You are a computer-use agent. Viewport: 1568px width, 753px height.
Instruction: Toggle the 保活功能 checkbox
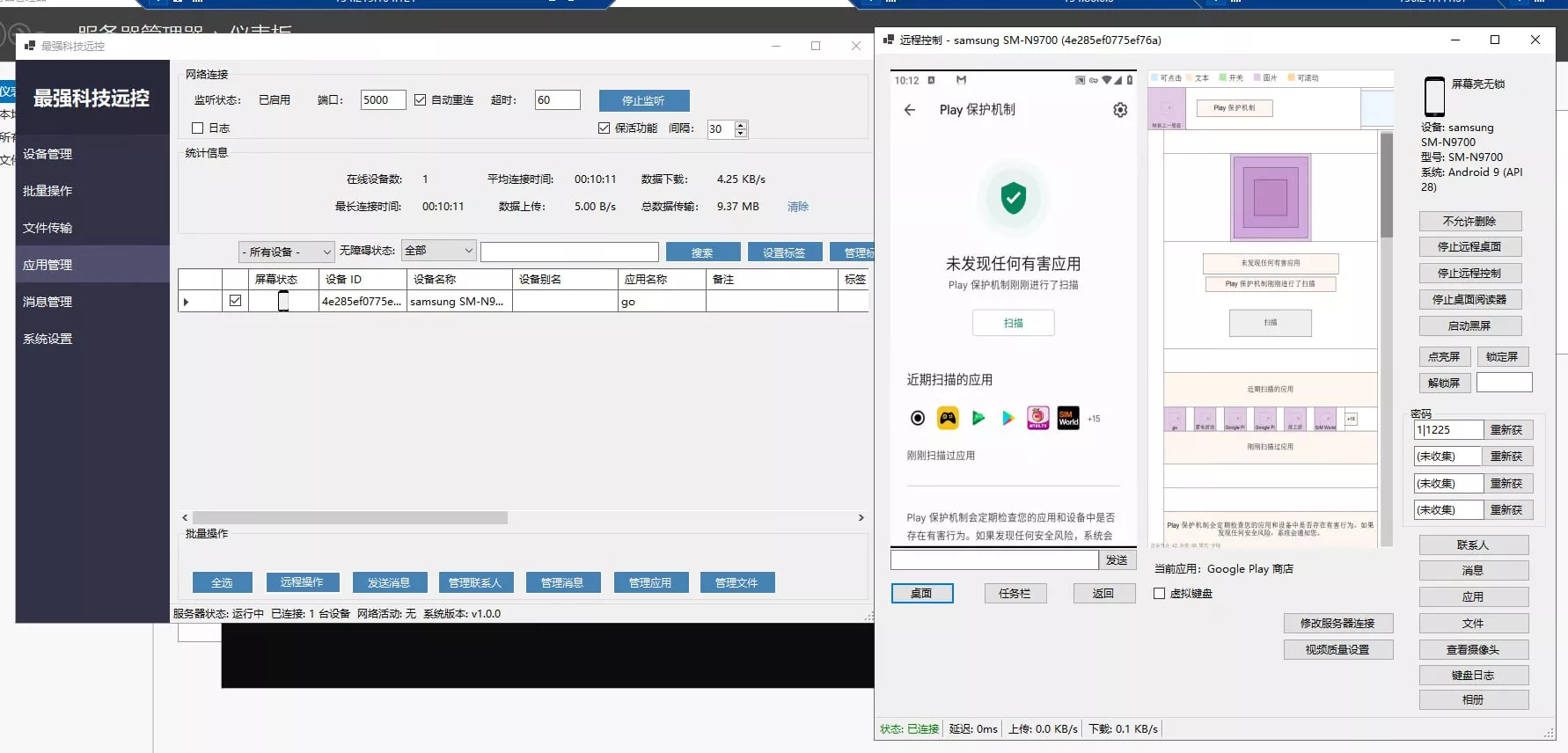[604, 128]
